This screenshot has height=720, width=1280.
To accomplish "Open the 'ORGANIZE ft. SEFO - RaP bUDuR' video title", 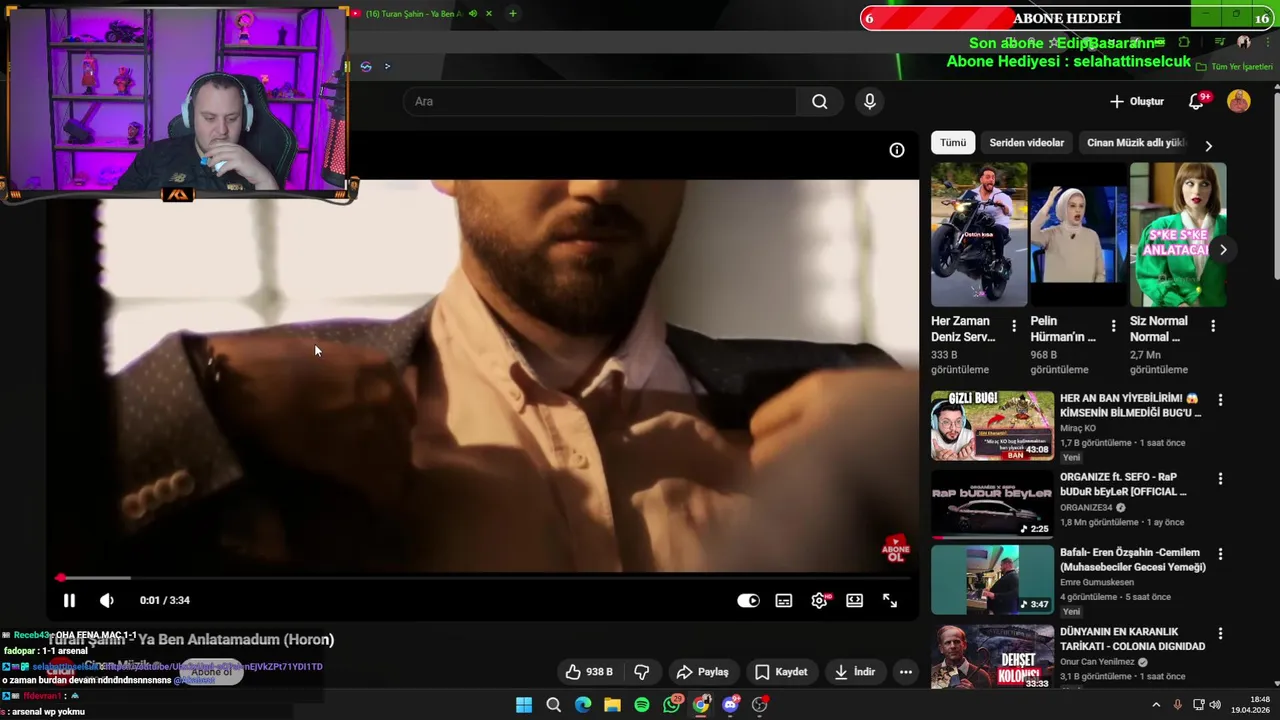I will [x=1123, y=484].
